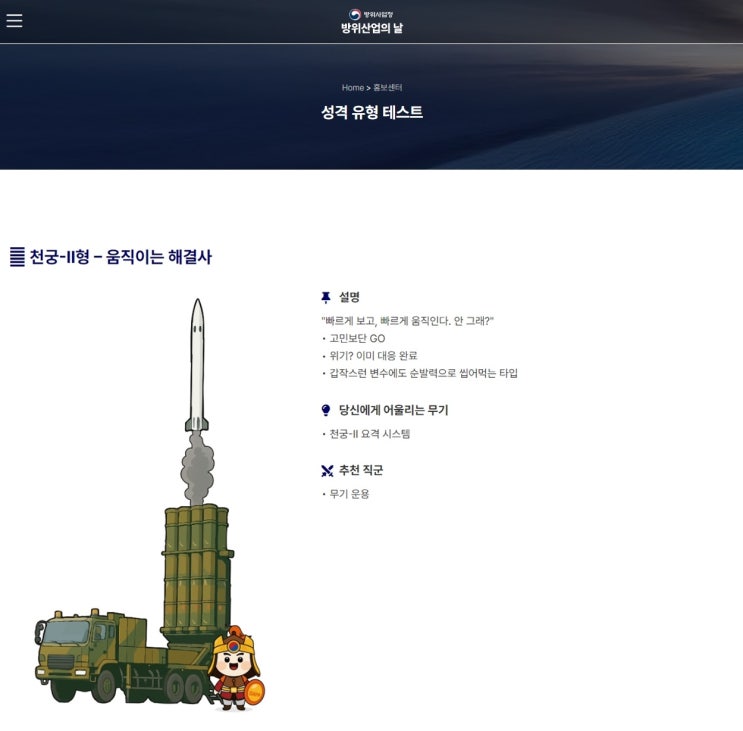The image size is (743, 731).
Task: Click the Home breadcrumb link
Action: pos(353,88)
